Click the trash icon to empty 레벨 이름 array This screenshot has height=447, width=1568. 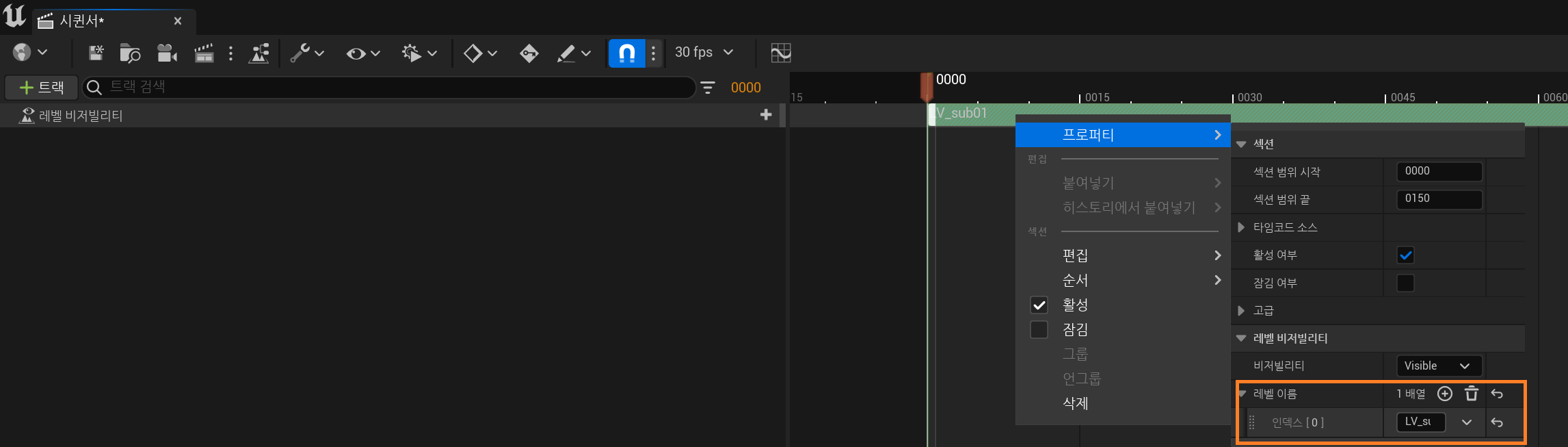coord(1471,394)
